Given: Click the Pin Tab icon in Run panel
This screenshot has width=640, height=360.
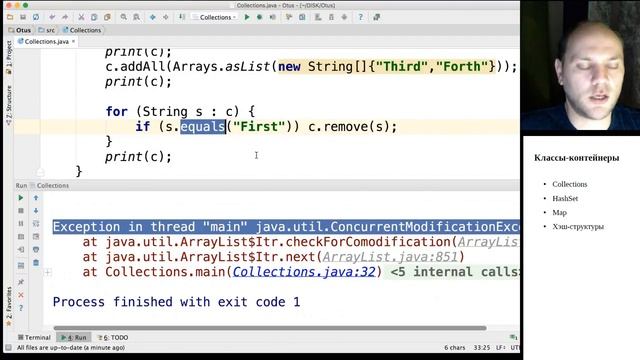Looking at the screenshot, I should (x=21, y=282).
